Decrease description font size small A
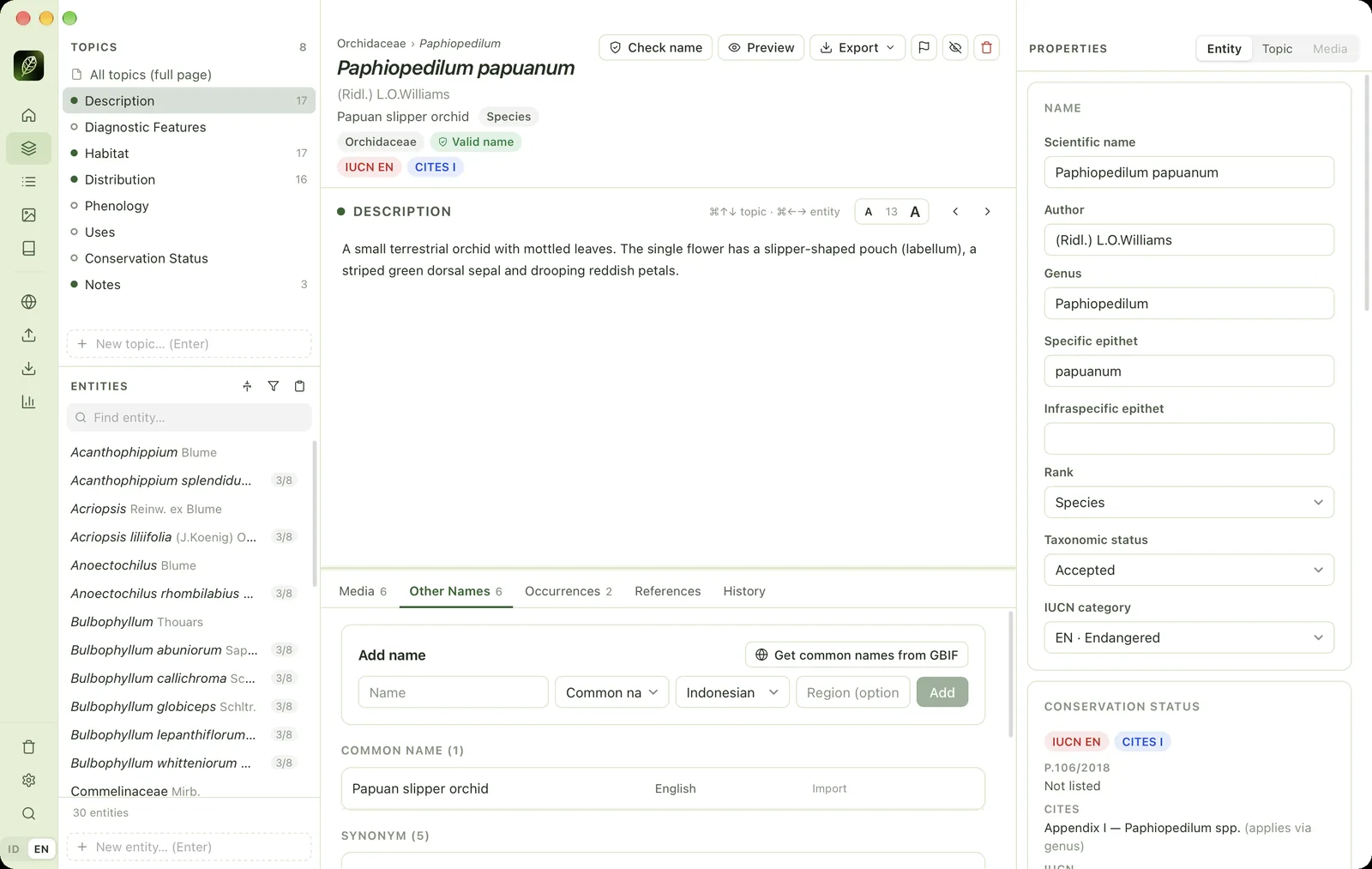Screen dimensions: 1372x869 coord(869,212)
